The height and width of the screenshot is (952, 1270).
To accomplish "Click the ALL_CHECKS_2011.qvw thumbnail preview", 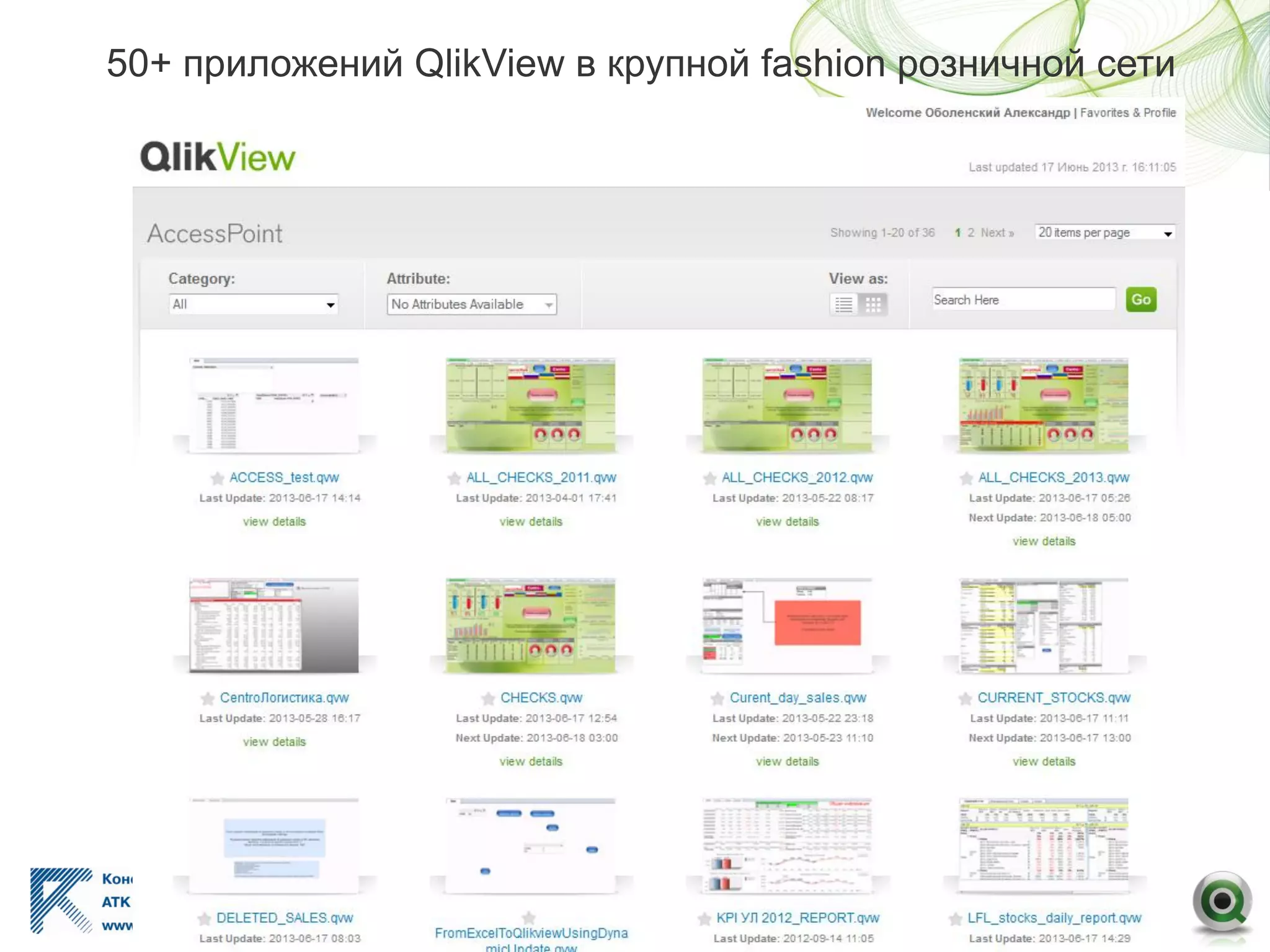I will pos(531,405).
